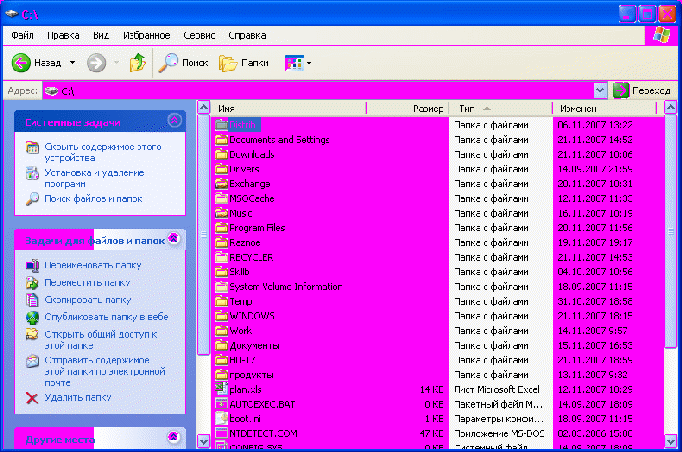Click icon beside Скопировать папку
This screenshot has height=452, width=682.
(x=32, y=300)
